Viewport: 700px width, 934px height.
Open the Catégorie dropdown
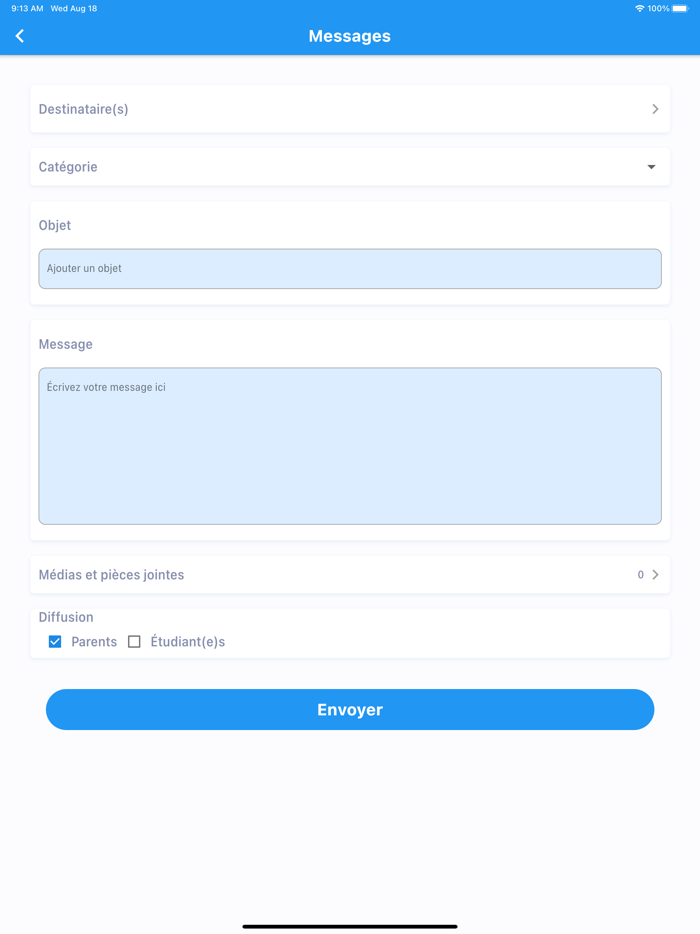[x=350, y=167]
